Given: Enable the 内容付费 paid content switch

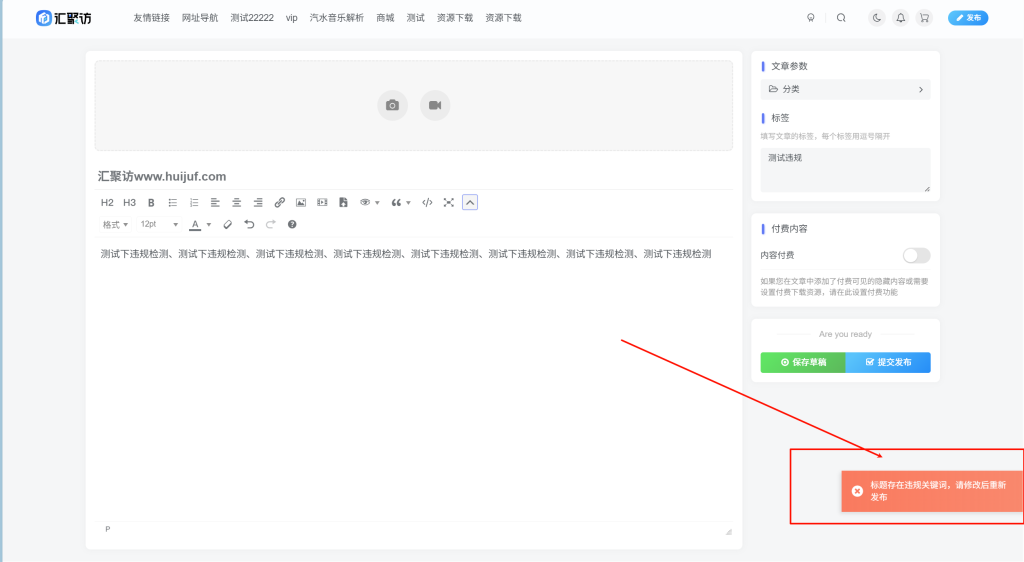Looking at the screenshot, I should [x=915, y=256].
